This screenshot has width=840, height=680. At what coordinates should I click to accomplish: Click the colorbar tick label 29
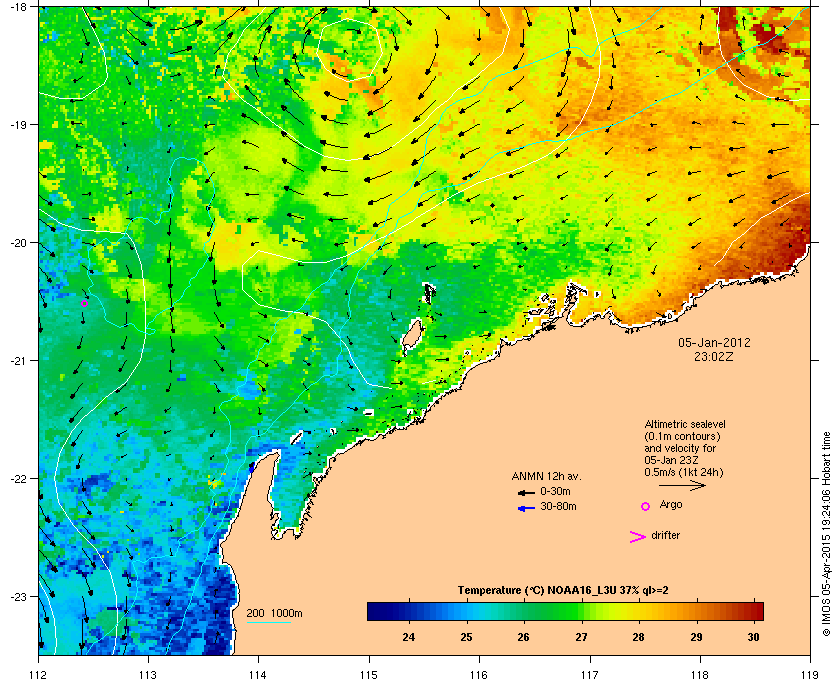pos(696,637)
